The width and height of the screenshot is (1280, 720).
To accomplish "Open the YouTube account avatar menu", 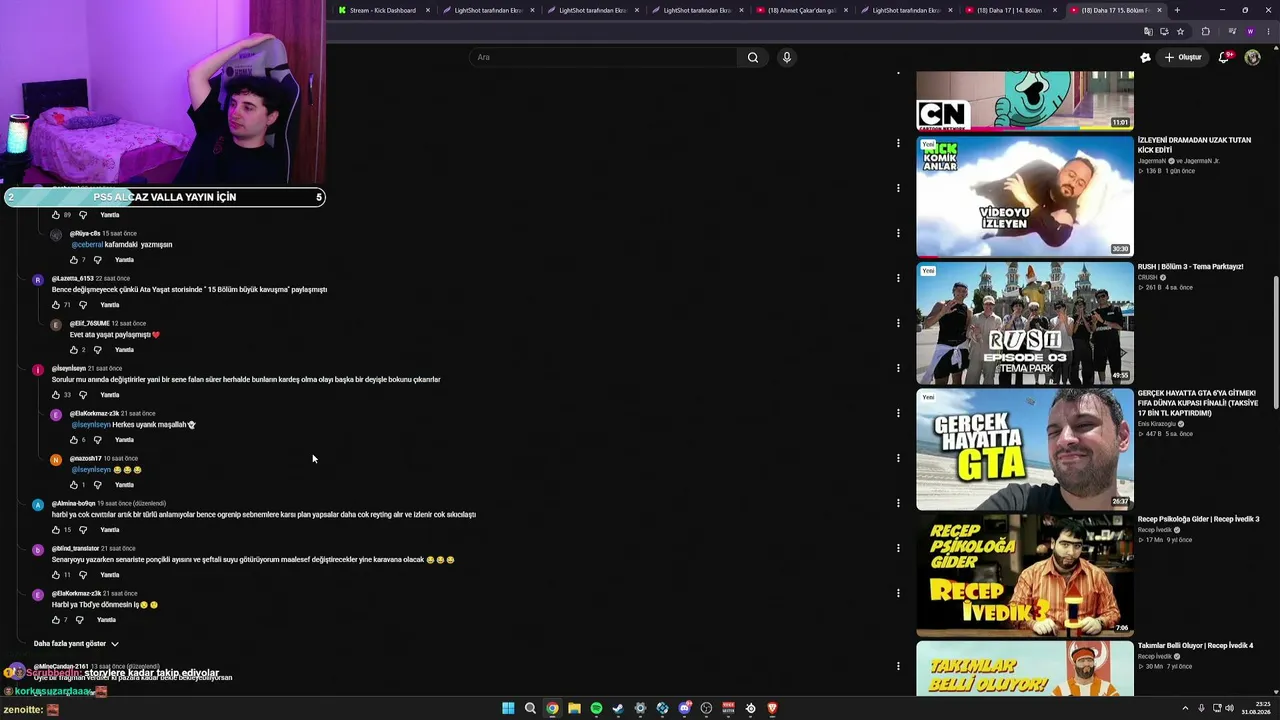I will pos(1252,57).
